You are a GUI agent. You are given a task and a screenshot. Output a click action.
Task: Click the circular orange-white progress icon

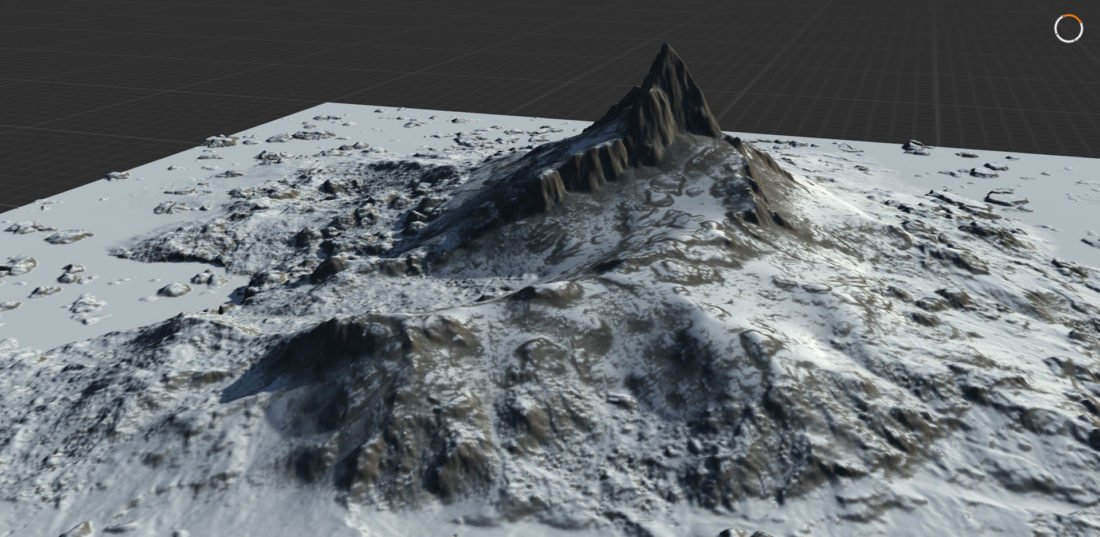click(1069, 28)
